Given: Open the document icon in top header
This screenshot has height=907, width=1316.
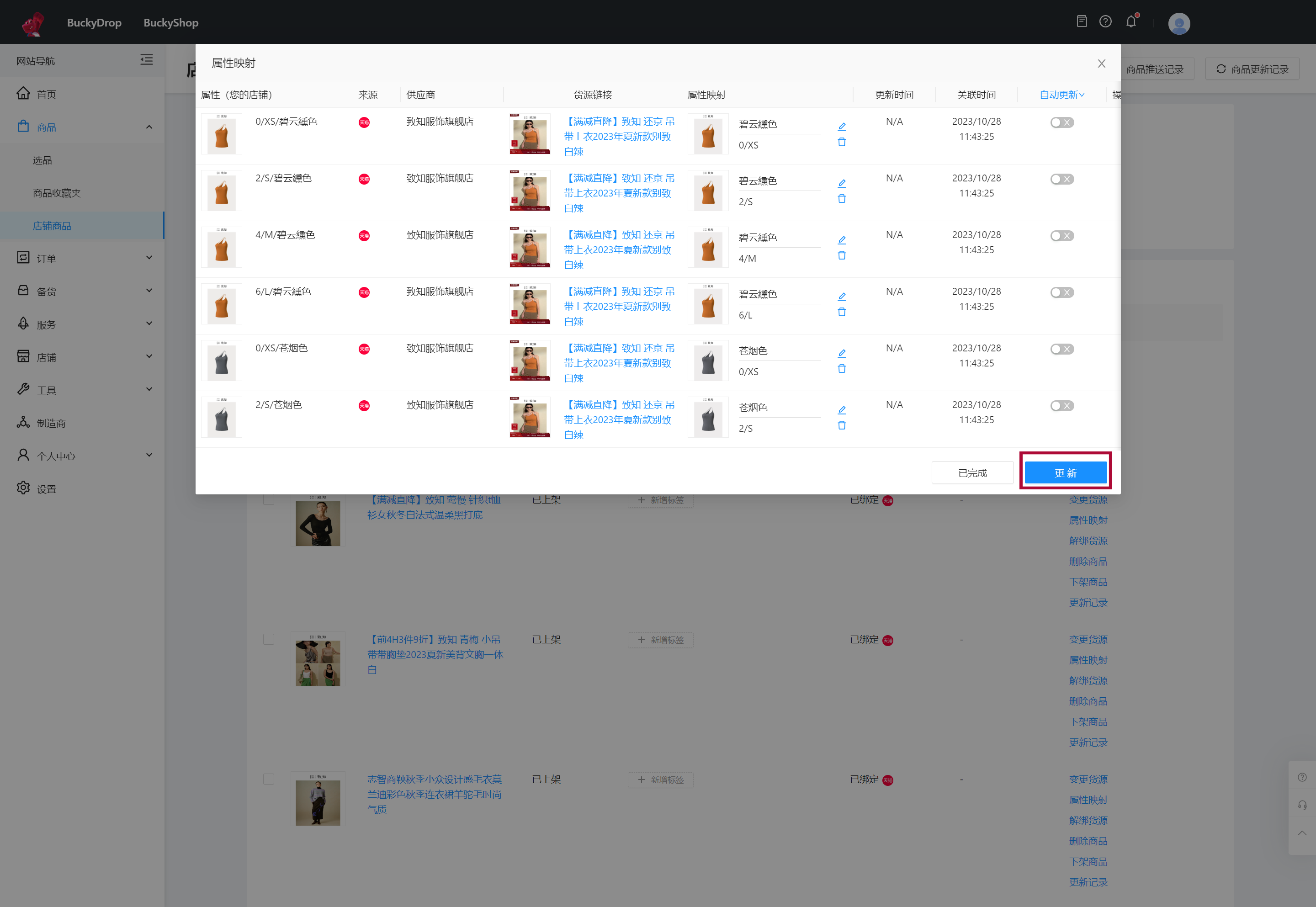Looking at the screenshot, I should tap(1081, 21).
